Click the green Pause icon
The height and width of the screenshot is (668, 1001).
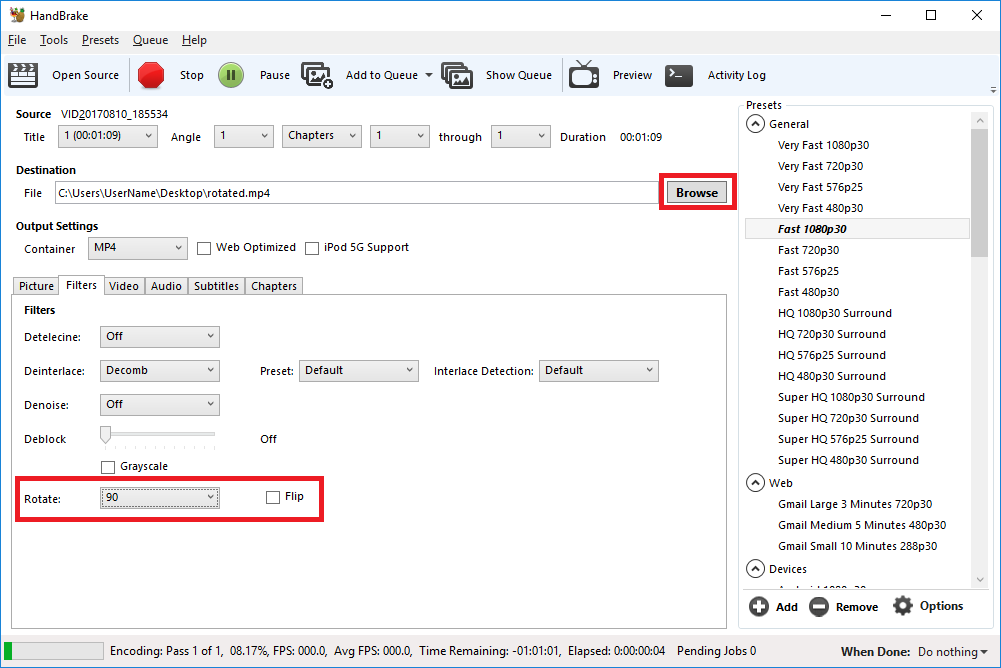[x=231, y=75]
